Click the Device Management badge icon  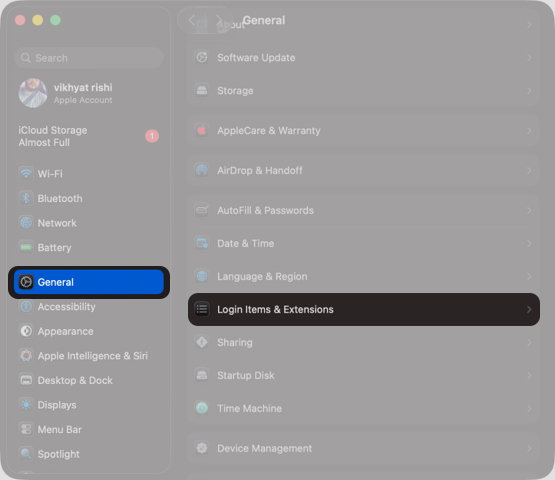pos(202,448)
